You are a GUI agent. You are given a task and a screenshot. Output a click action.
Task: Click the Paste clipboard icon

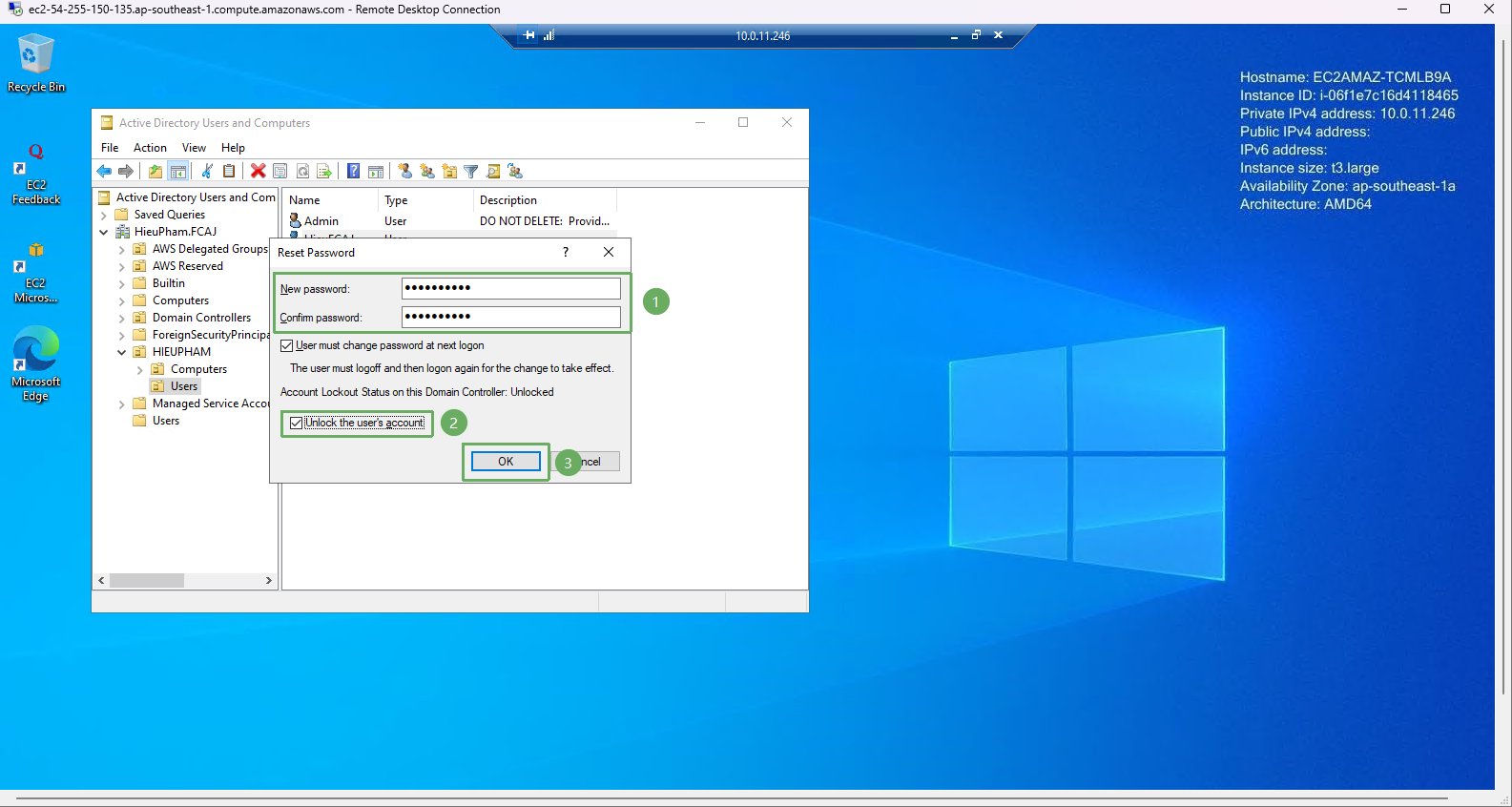tap(229, 172)
